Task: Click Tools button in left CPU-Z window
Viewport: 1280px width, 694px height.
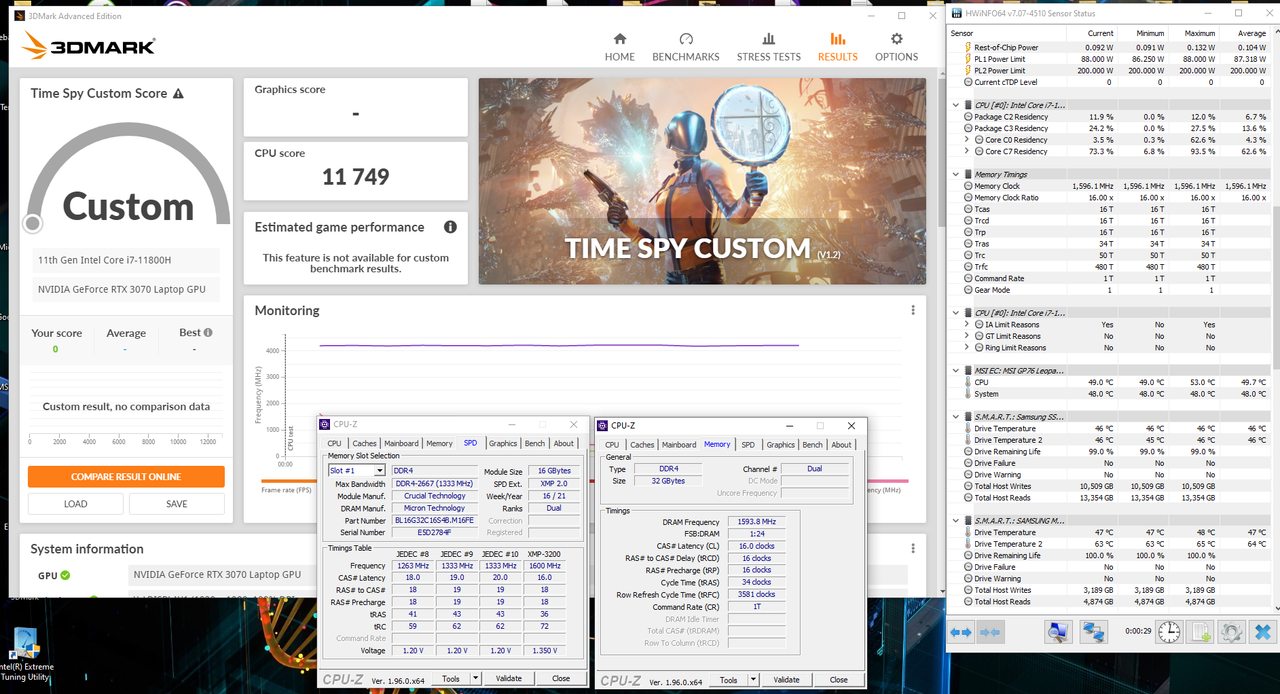Action: coord(451,678)
